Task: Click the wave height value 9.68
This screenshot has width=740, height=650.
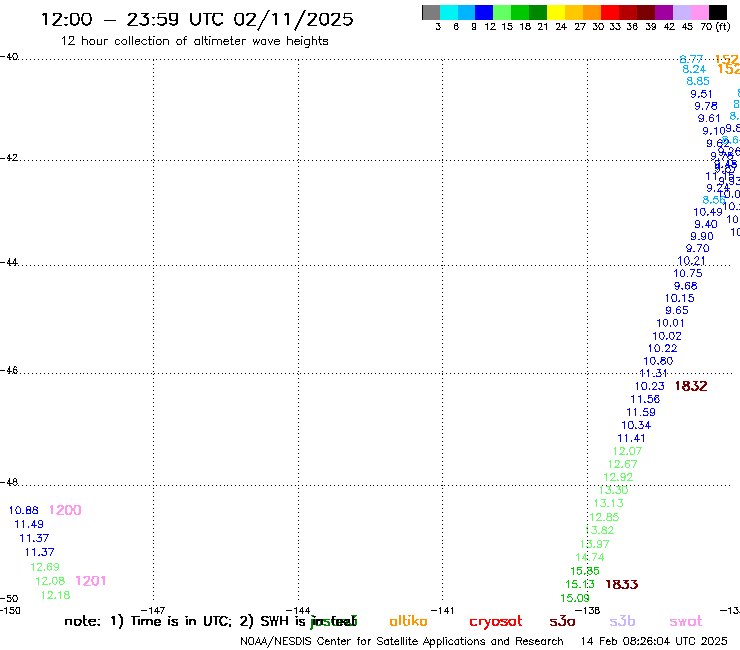Action: tap(686, 286)
